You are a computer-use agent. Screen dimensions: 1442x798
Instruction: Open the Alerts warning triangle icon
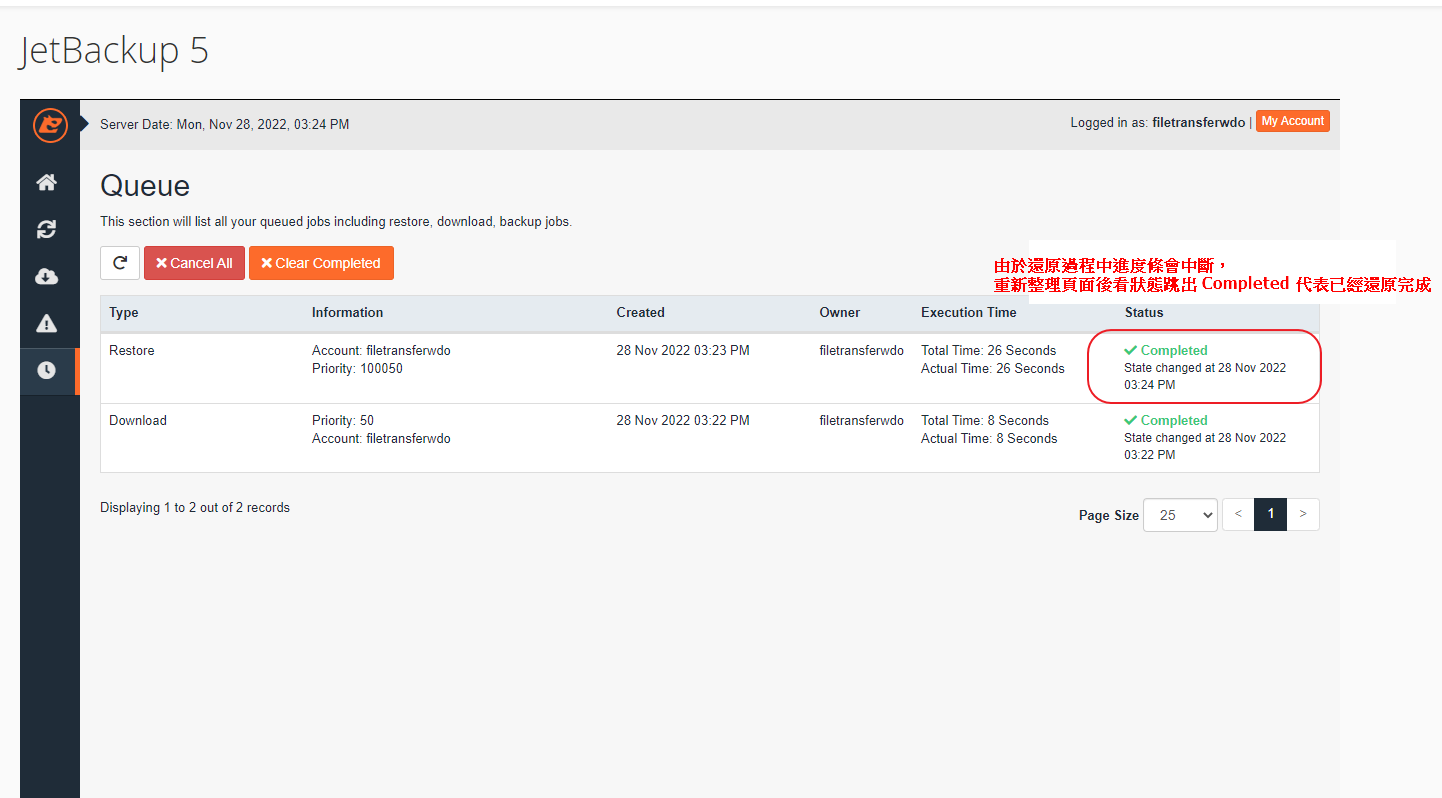[46, 323]
